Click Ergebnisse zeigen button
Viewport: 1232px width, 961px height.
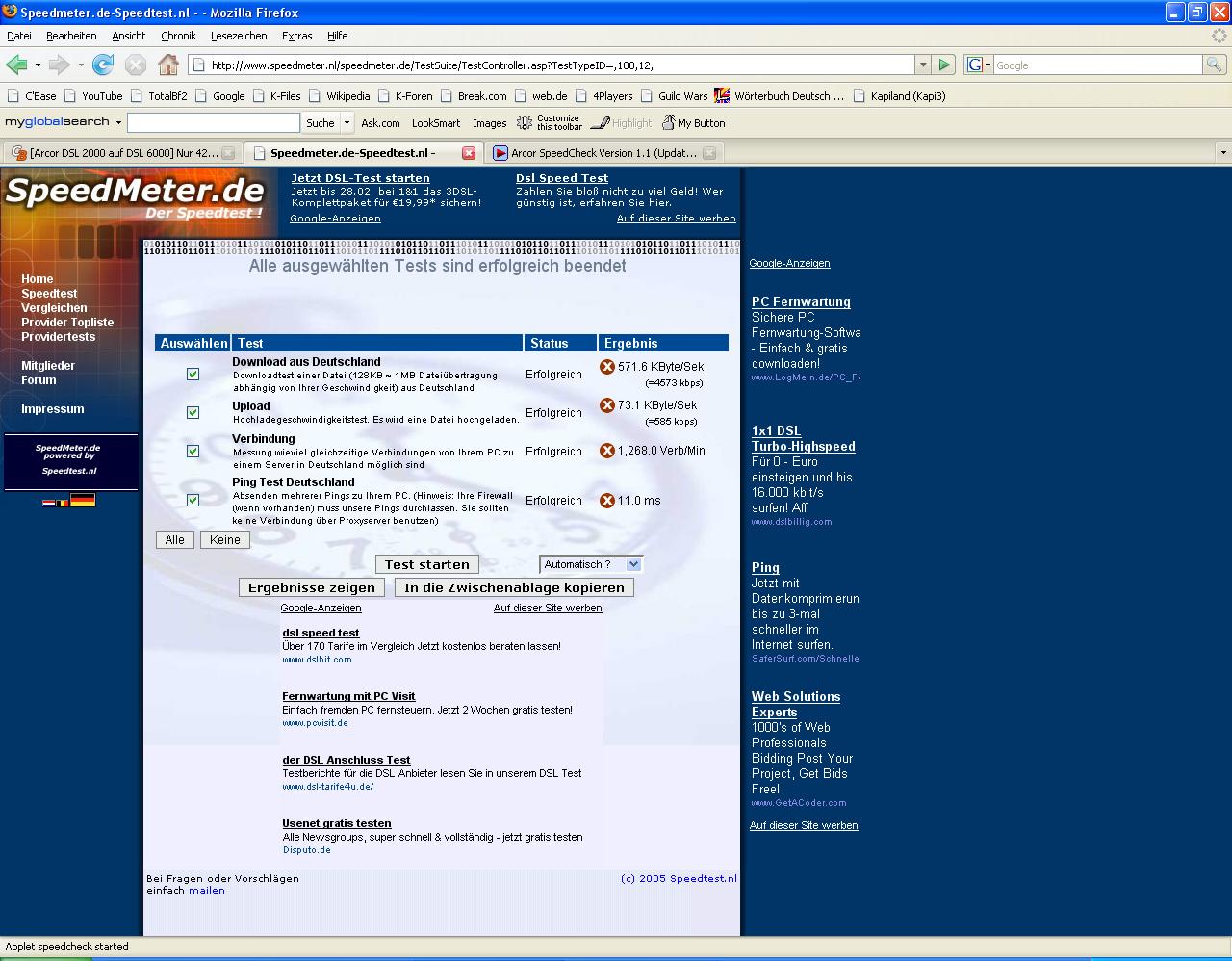pos(312,587)
